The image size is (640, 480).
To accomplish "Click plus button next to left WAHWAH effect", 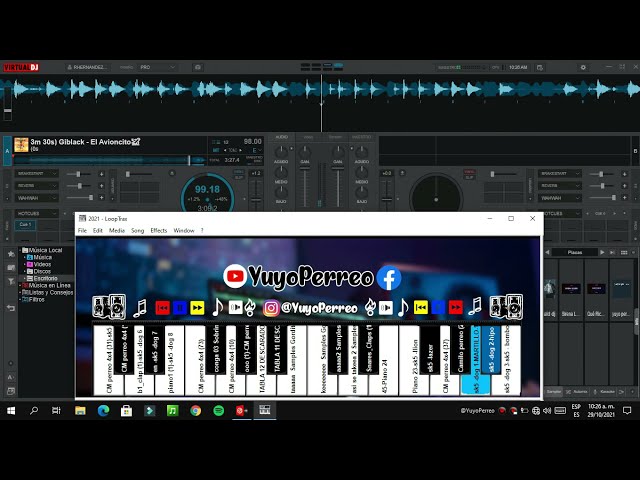I will 101,198.
